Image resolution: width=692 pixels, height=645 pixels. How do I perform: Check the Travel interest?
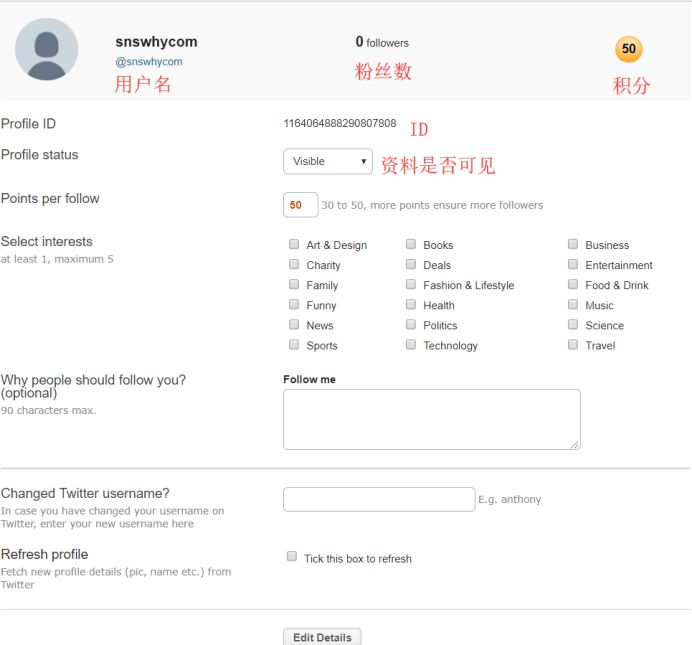tap(573, 344)
